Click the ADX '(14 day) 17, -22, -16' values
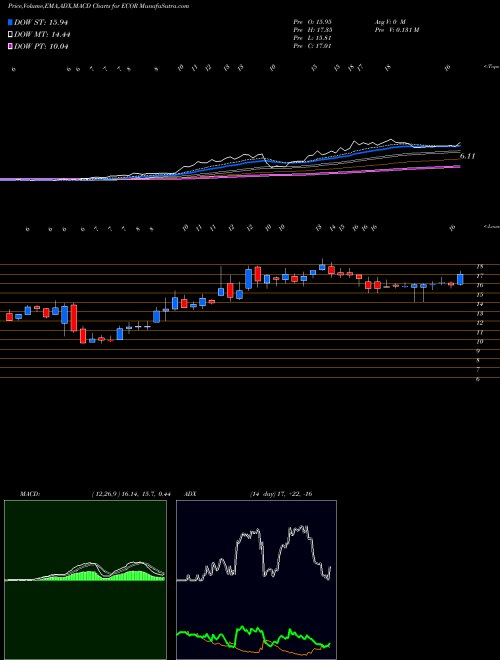The height and width of the screenshot is (660, 500). (x=281, y=494)
